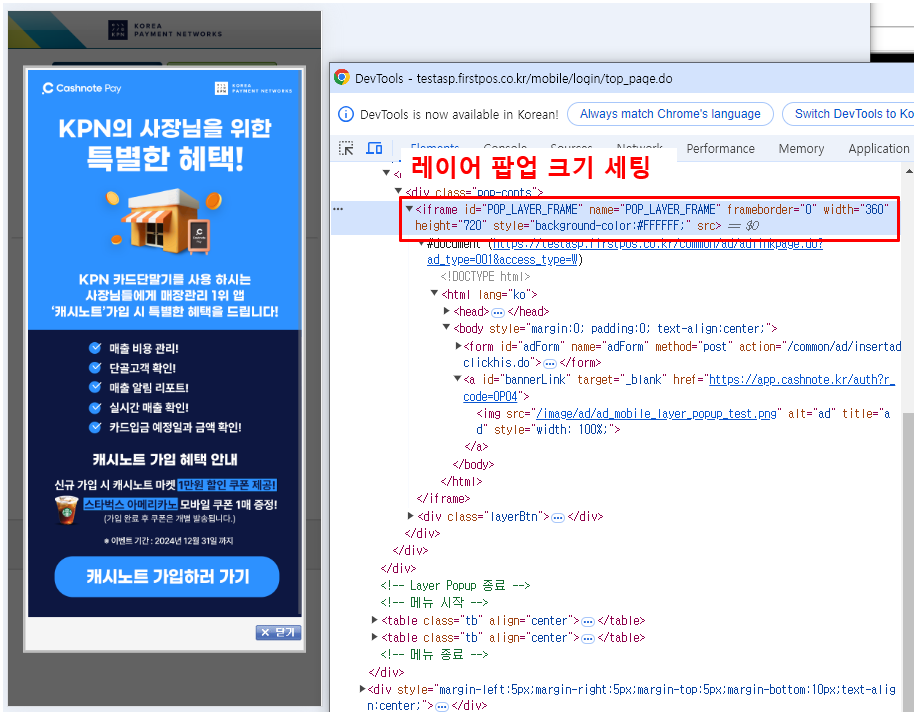Collapse the body style node
The height and width of the screenshot is (717, 922).
click(446, 327)
